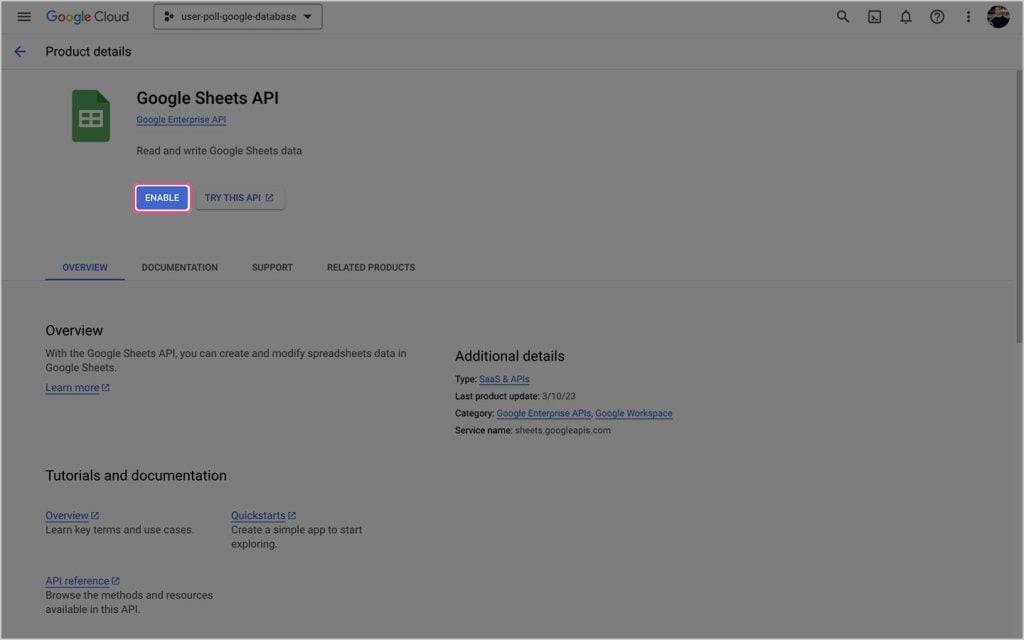1024x640 pixels.
Task: Click the Read and write Google Sheets data text
Action: pyautogui.click(x=219, y=151)
